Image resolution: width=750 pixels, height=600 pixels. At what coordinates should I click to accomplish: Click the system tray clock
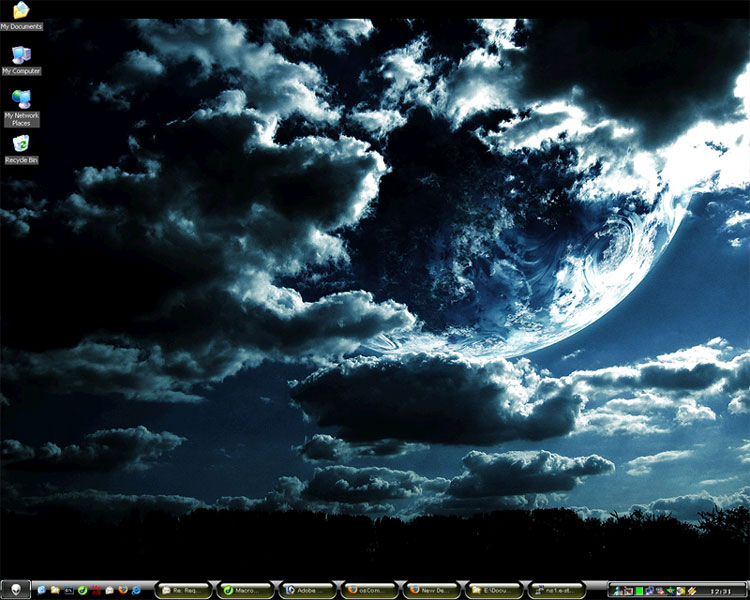coord(720,591)
